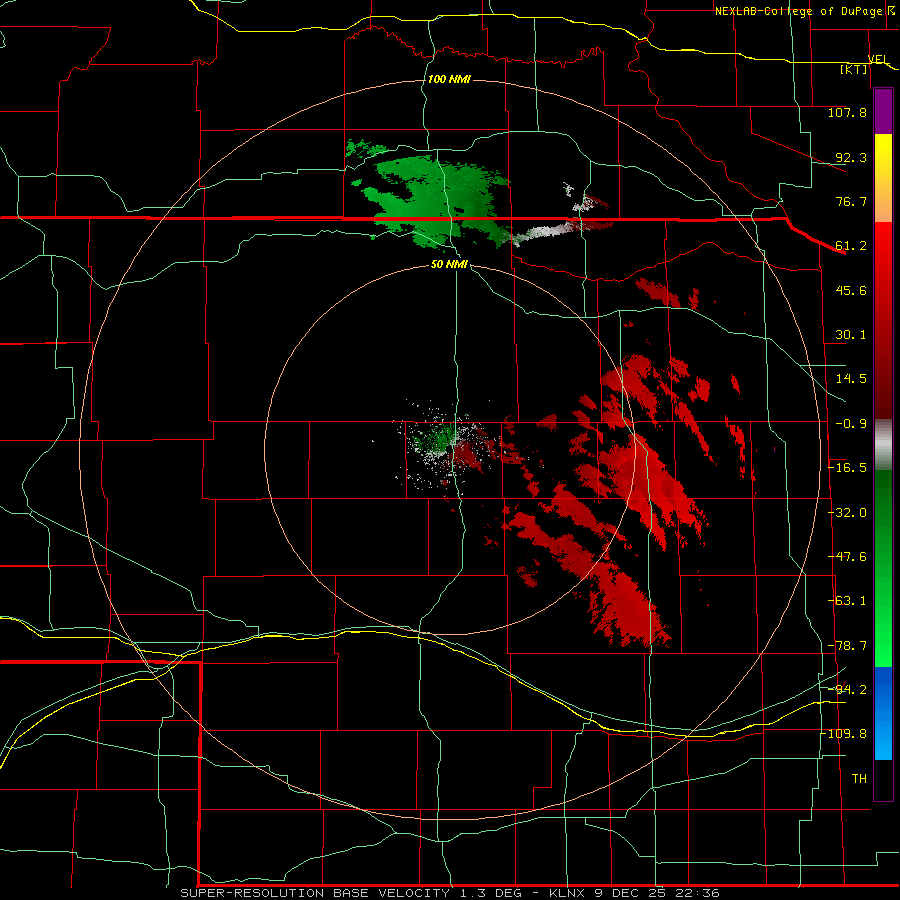Click the [KT] units label
Screen dimensions: 900x900
coord(854,69)
